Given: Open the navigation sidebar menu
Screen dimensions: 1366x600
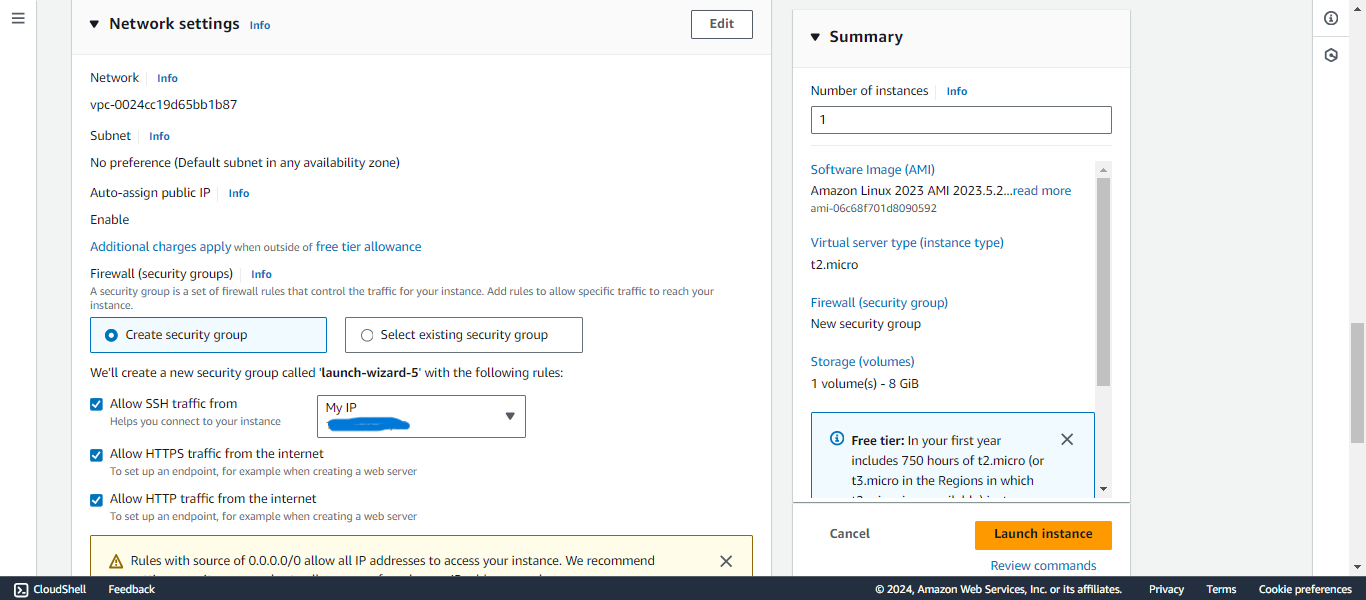Looking at the screenshot, I should click(18, 17).
